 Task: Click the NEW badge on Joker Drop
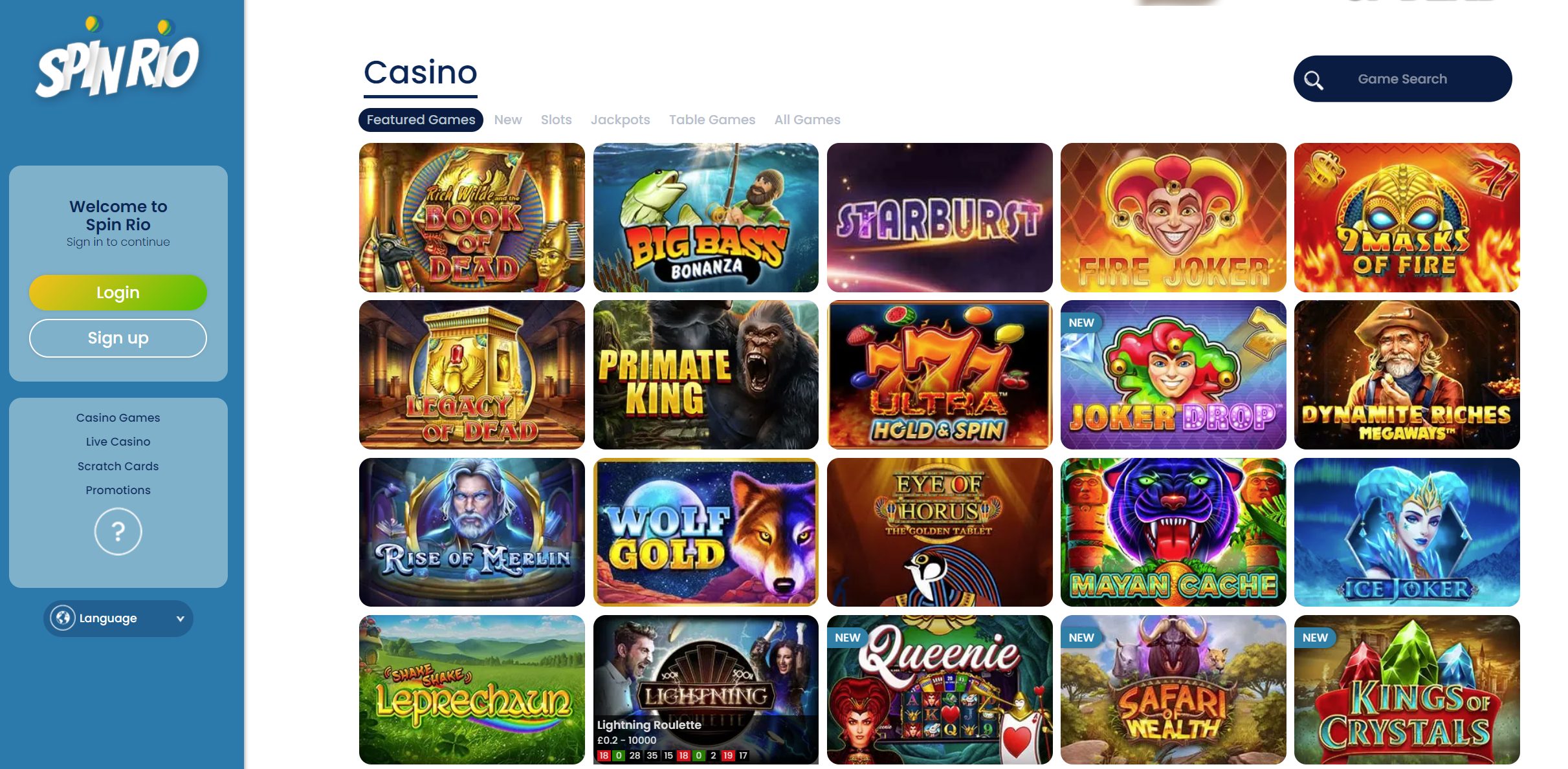(x=1081, y=323)
